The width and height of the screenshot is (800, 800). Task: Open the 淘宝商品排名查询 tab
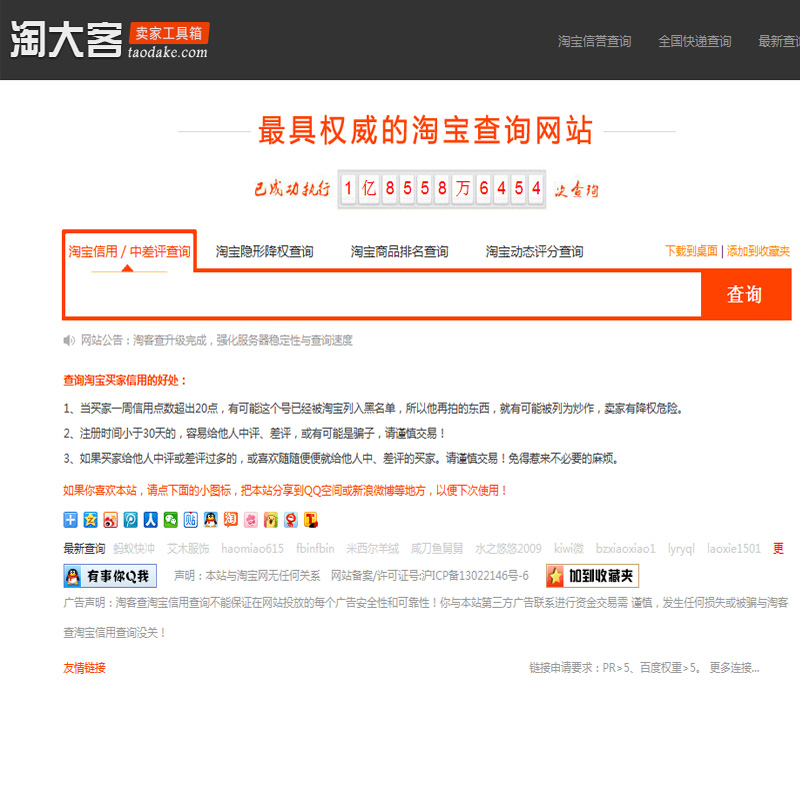(x=399, y=252)
